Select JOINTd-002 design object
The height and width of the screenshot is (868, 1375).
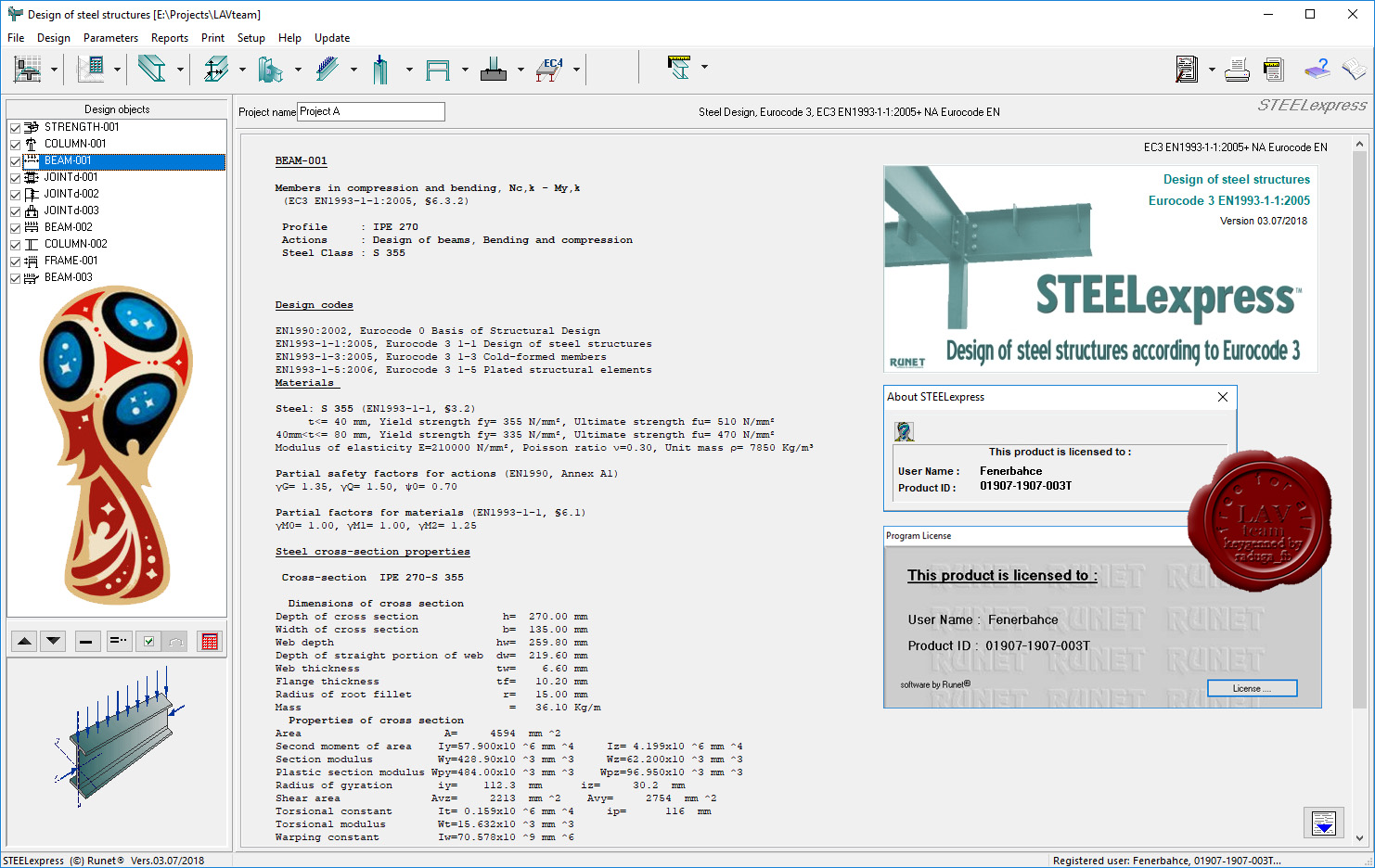tap(71, 194)
